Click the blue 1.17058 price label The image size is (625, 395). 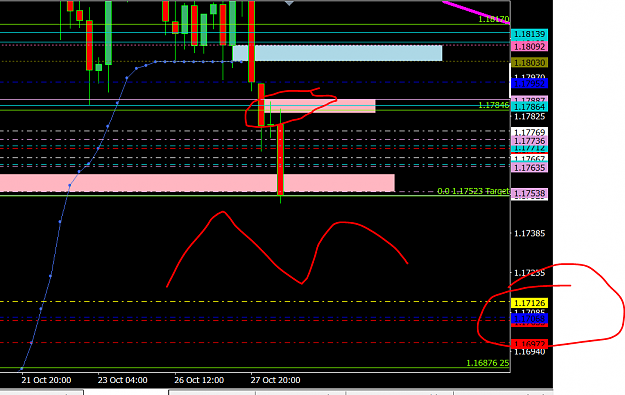pos(529,318)
